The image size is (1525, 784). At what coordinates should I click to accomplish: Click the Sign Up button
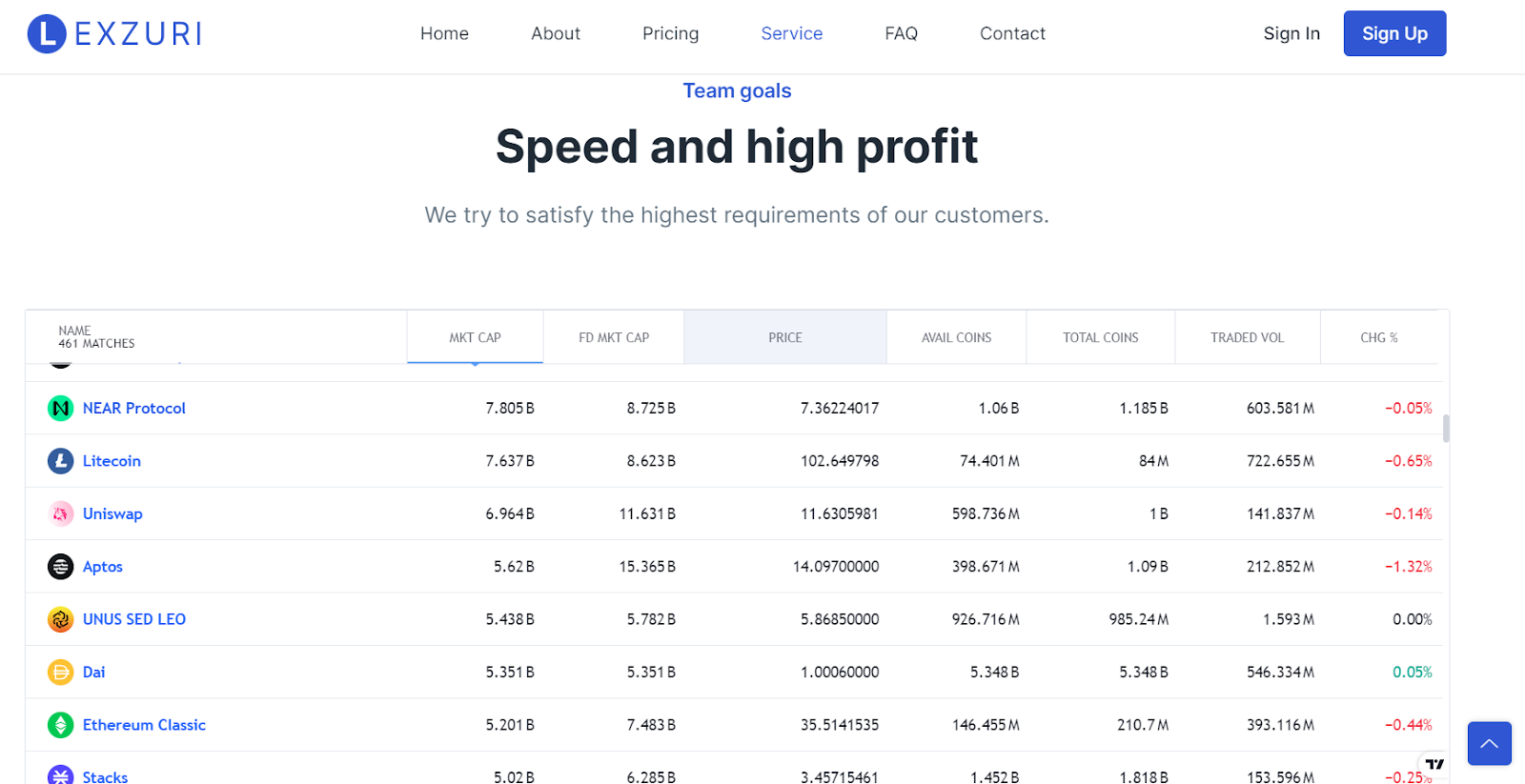point(1394,33)
